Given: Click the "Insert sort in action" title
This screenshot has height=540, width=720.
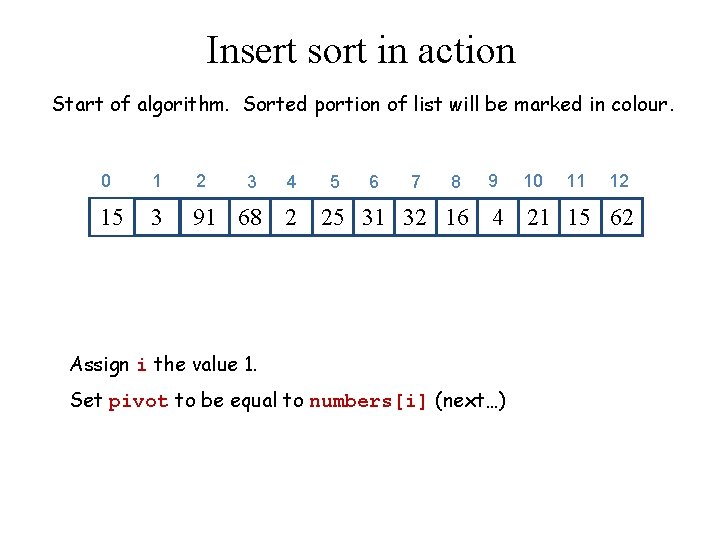Looking at the screenshot, I should 360,50.
